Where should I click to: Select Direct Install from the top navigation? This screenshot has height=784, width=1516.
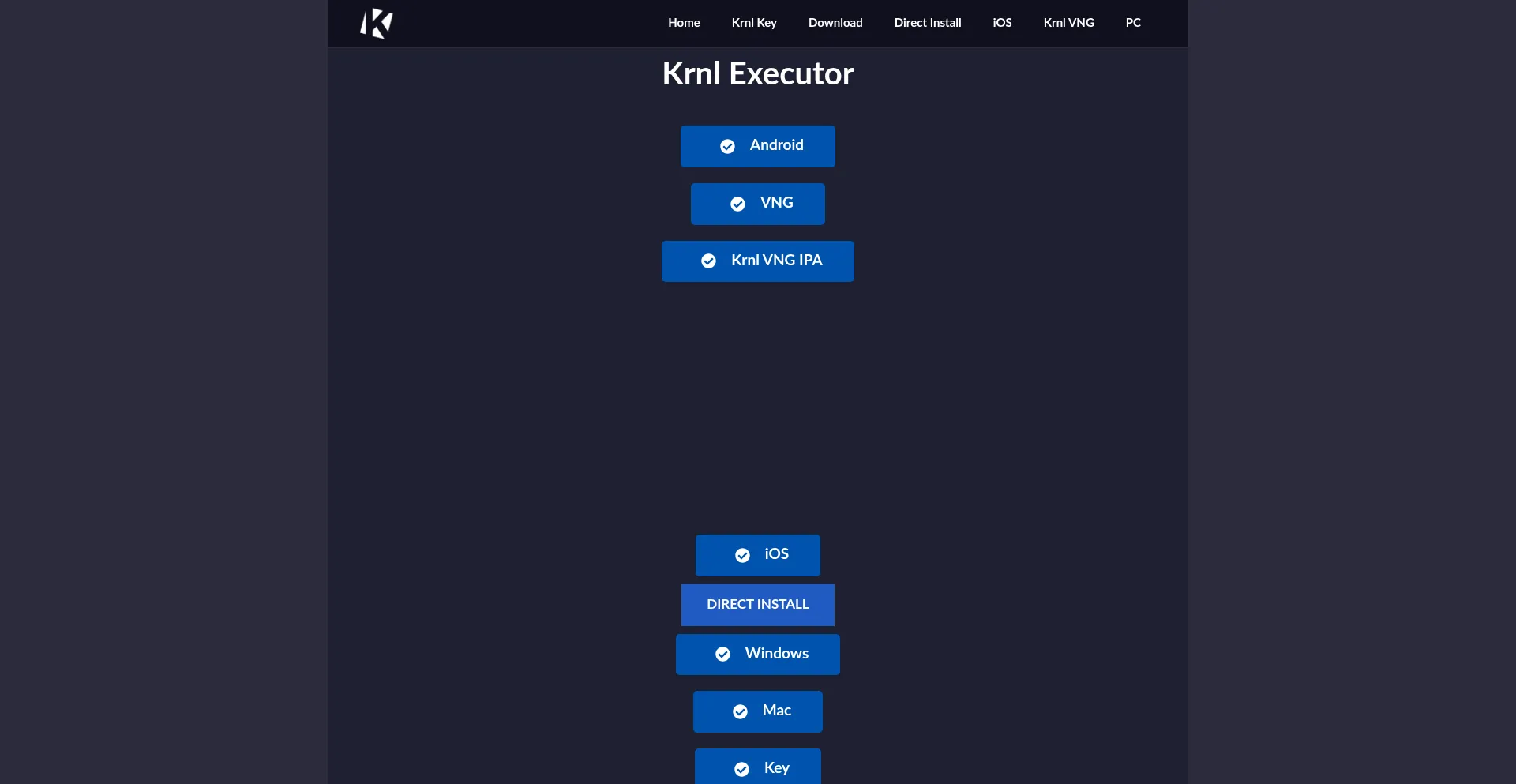[928, 23]
